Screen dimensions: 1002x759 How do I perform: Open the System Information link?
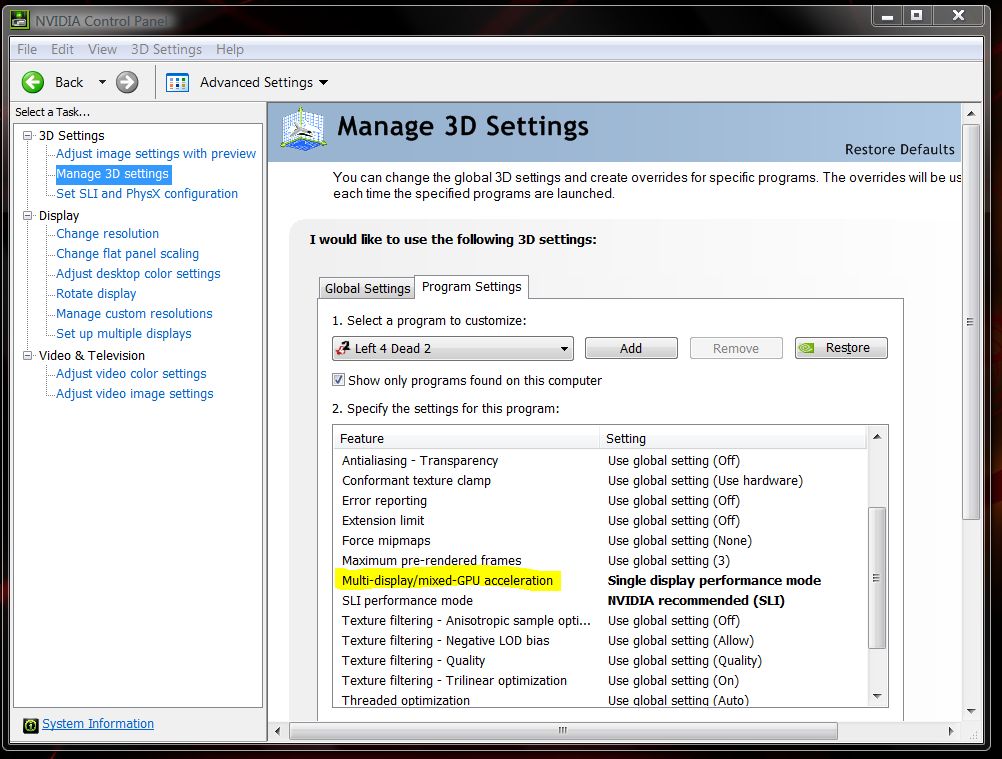[98, 724]
